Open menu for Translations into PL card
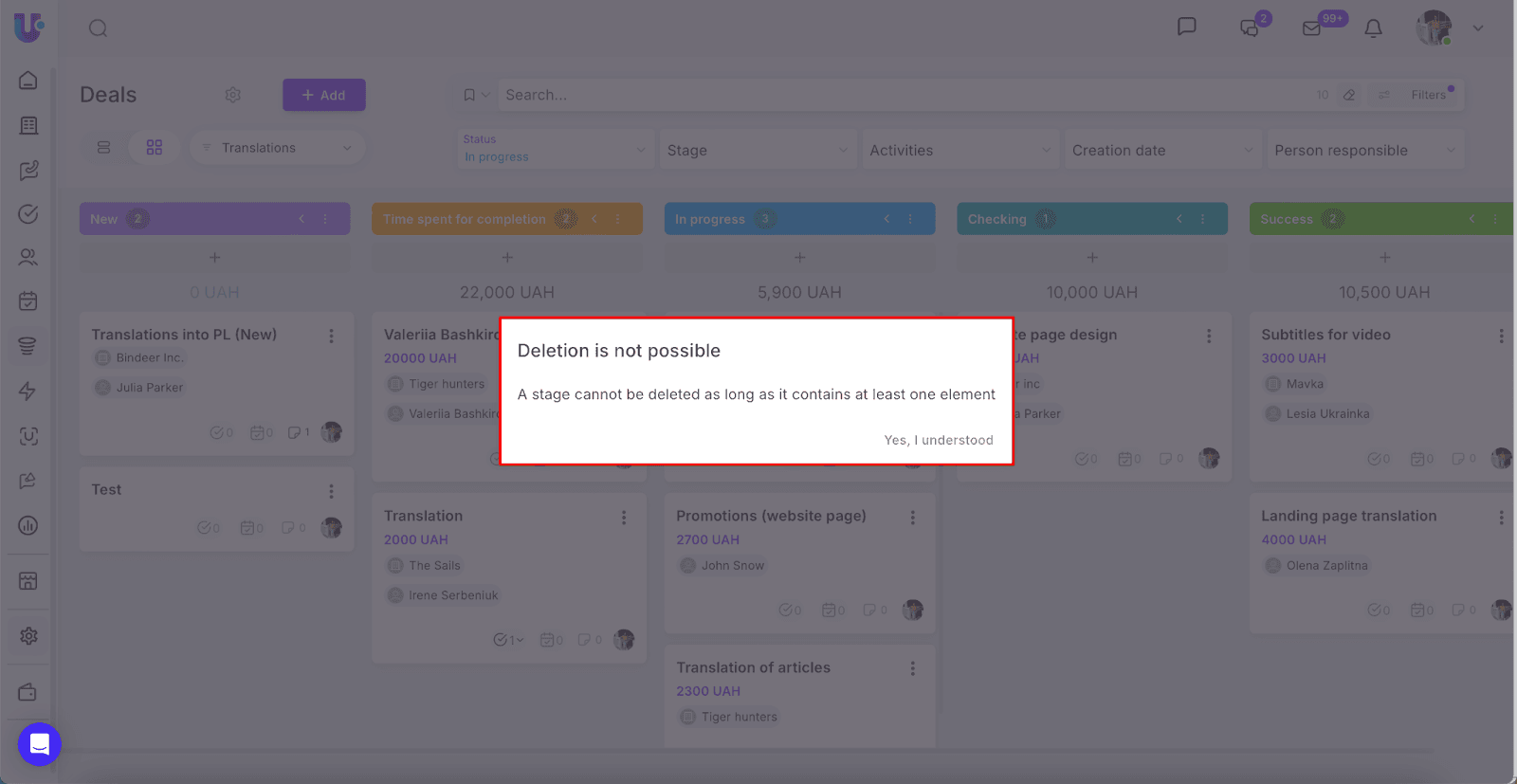1517x784 pixels. pos(331,336)
